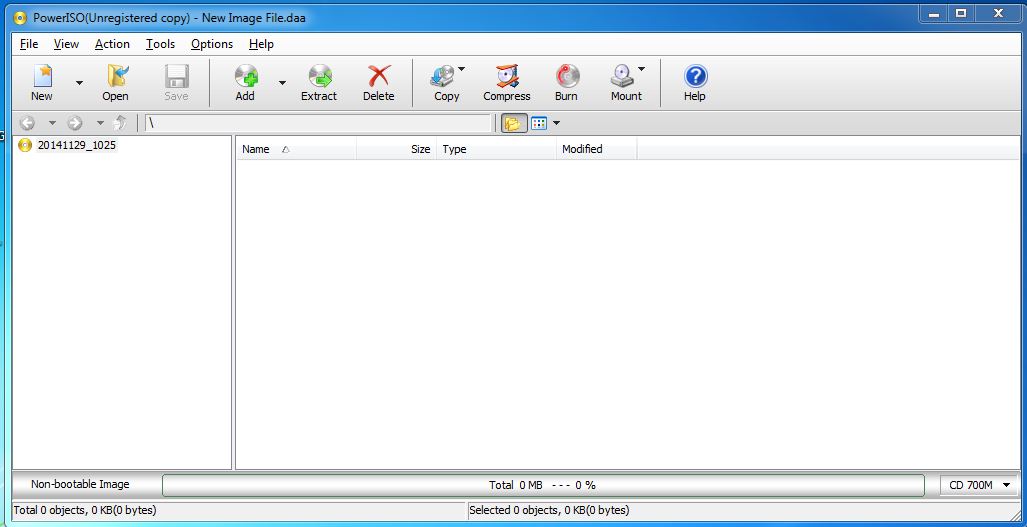Maximize the PowerISO window
Screen dimensions: 1027x527
961,13
